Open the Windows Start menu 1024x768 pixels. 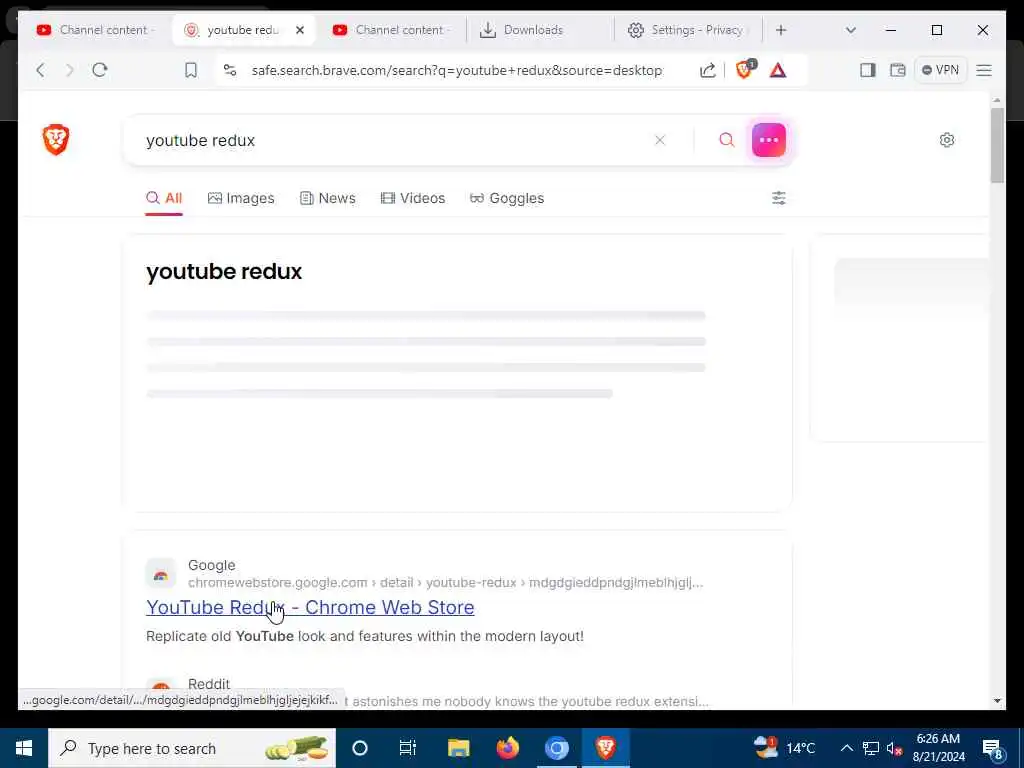(24, 748)
